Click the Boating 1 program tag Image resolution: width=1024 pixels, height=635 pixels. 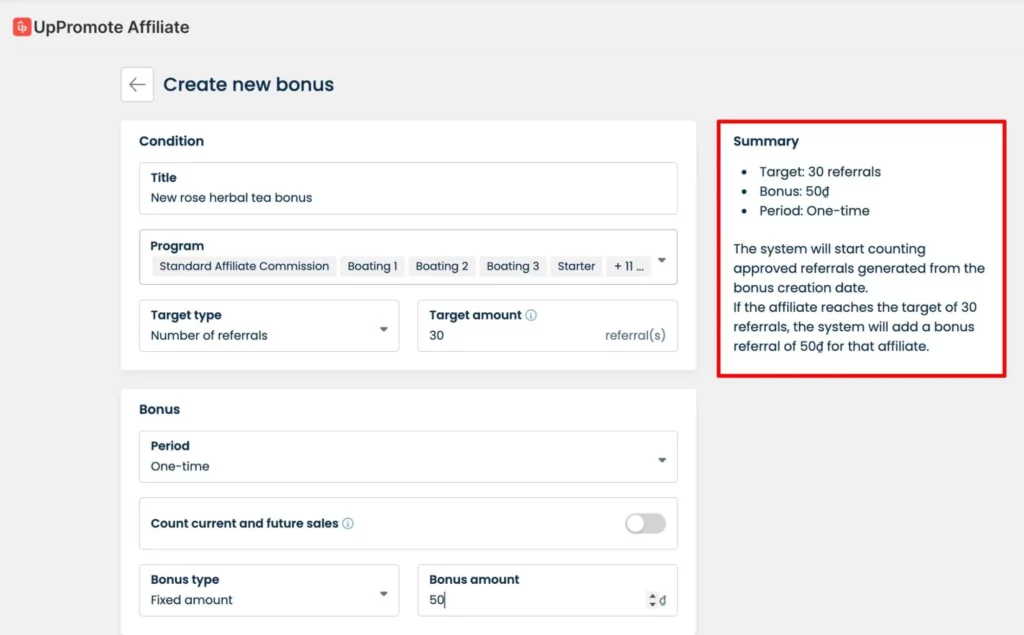pos(372,266)
